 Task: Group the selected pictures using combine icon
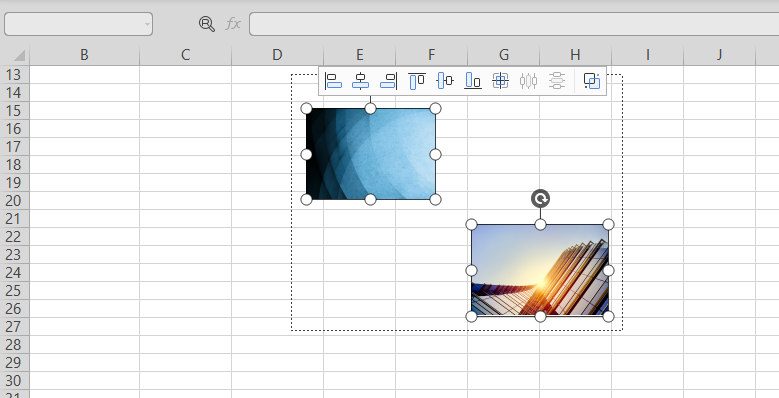(592, 80)
